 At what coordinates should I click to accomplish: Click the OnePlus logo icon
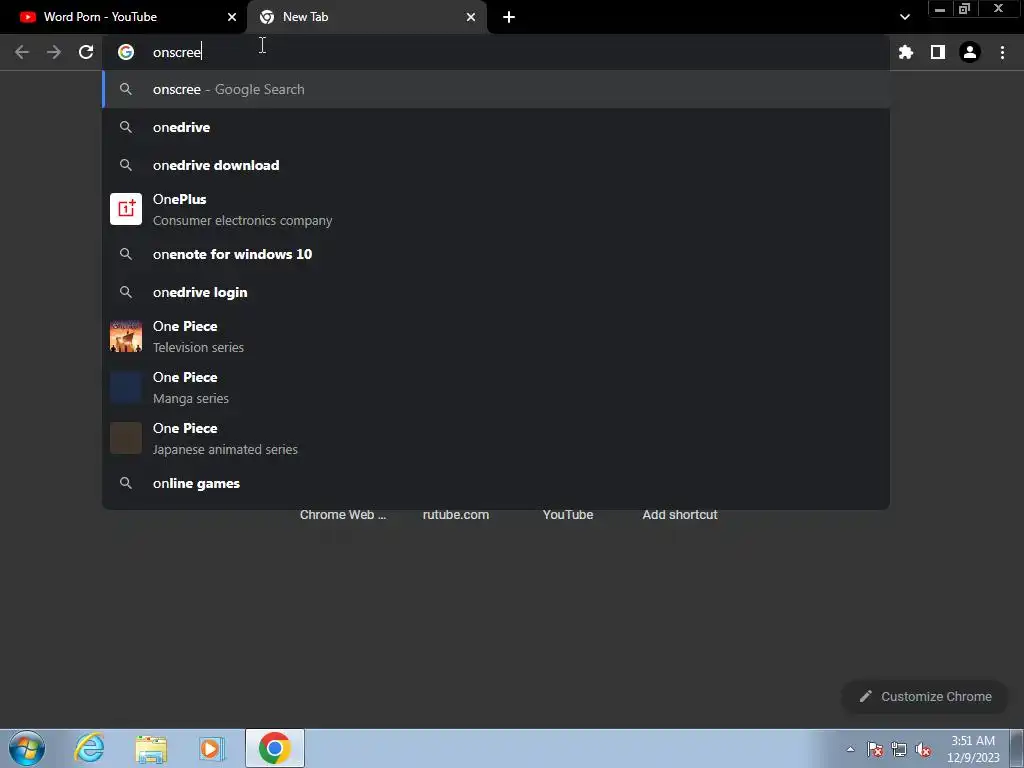[x=125, y=209]
